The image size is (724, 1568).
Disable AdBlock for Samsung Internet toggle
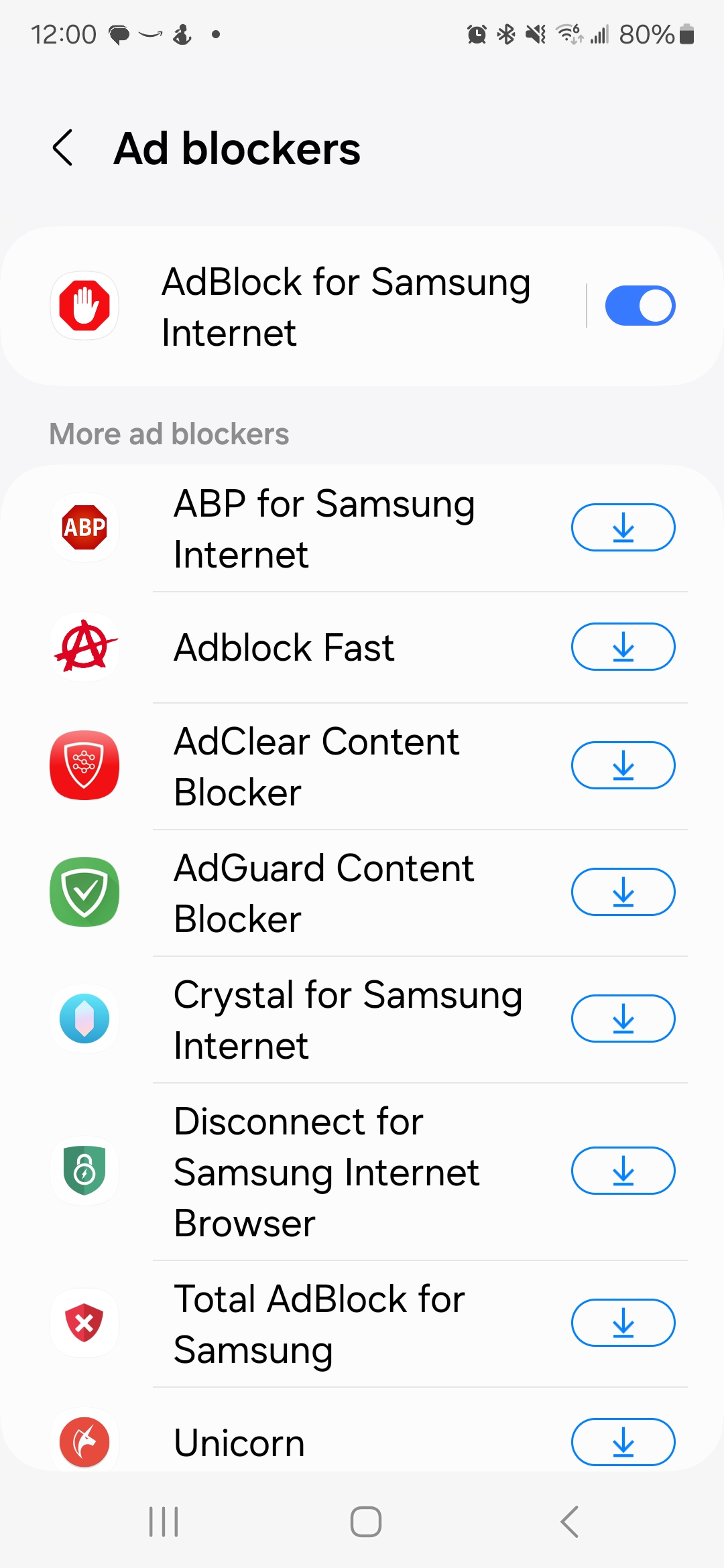point(640,306)
